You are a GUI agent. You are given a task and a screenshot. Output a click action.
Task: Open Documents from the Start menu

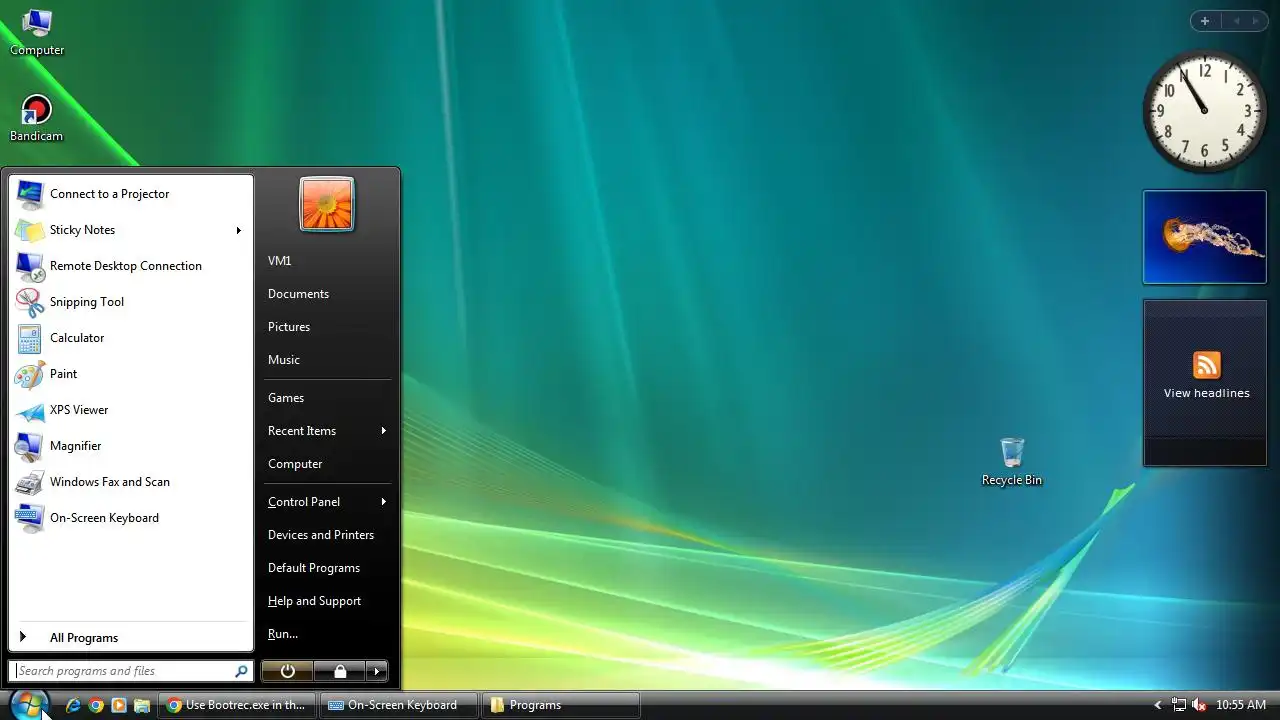pyautogui.click(x=327, y=294)
